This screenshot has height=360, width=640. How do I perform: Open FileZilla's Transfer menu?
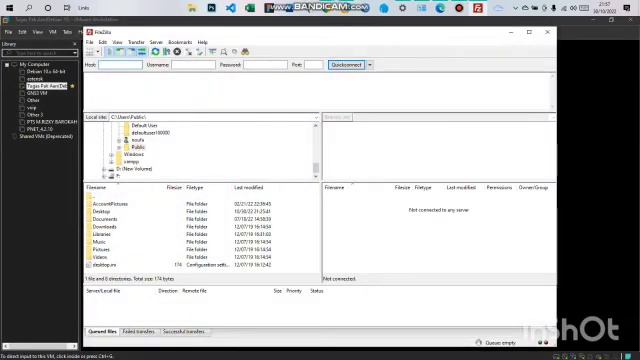pyautogui.click(x=136, y=42)
